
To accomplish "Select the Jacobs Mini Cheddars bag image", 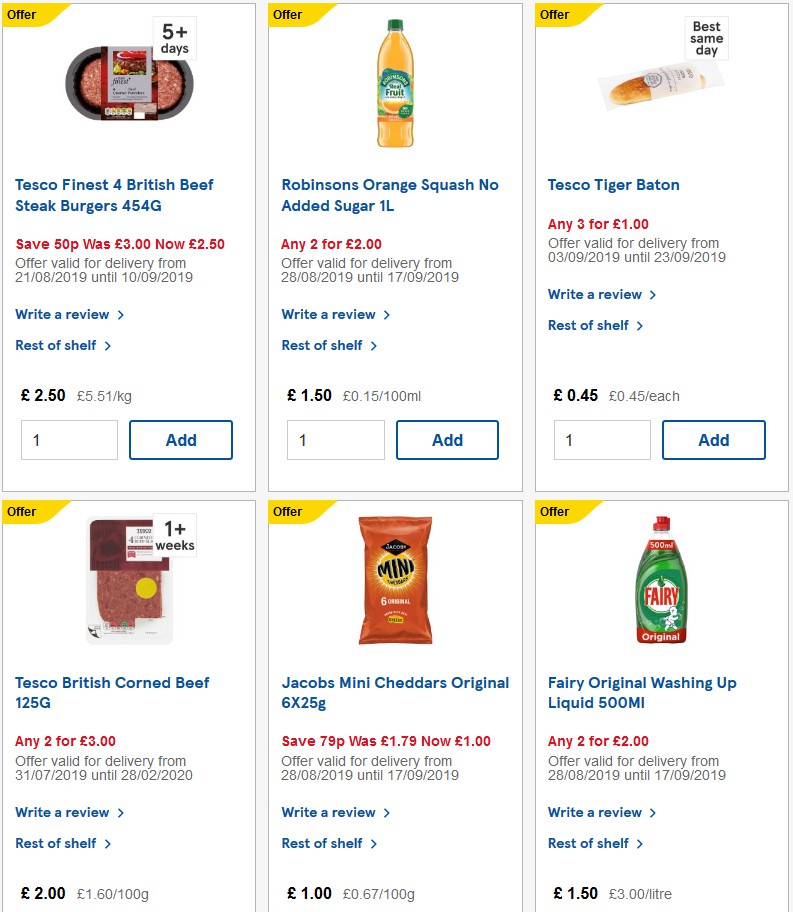I will (394, 580).
